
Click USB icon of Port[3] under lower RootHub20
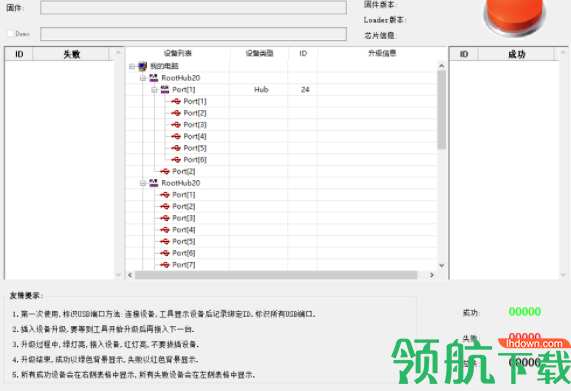click(x=165, y=218)
